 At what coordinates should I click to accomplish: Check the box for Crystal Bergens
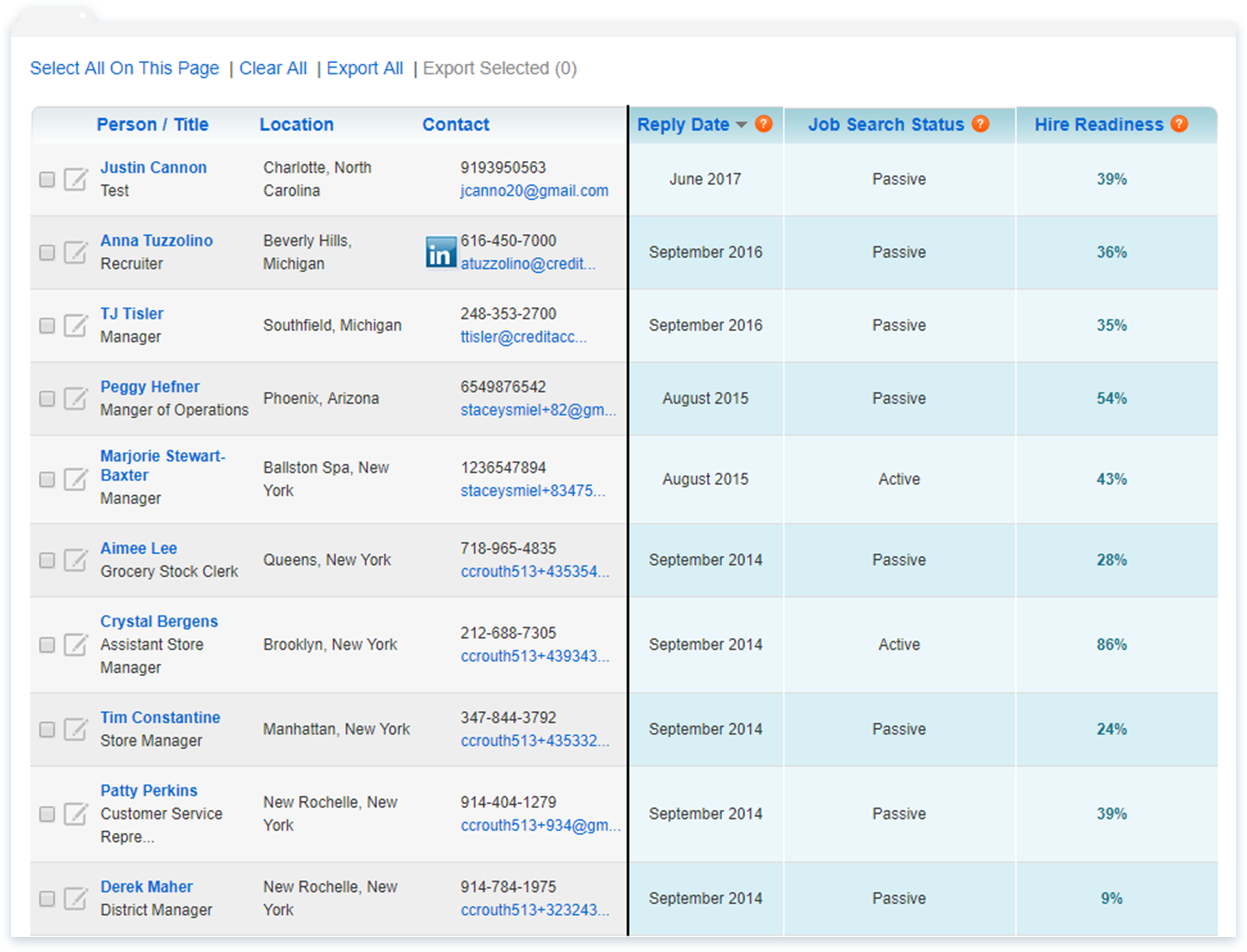pyautogui.click(x=47, y=645)
